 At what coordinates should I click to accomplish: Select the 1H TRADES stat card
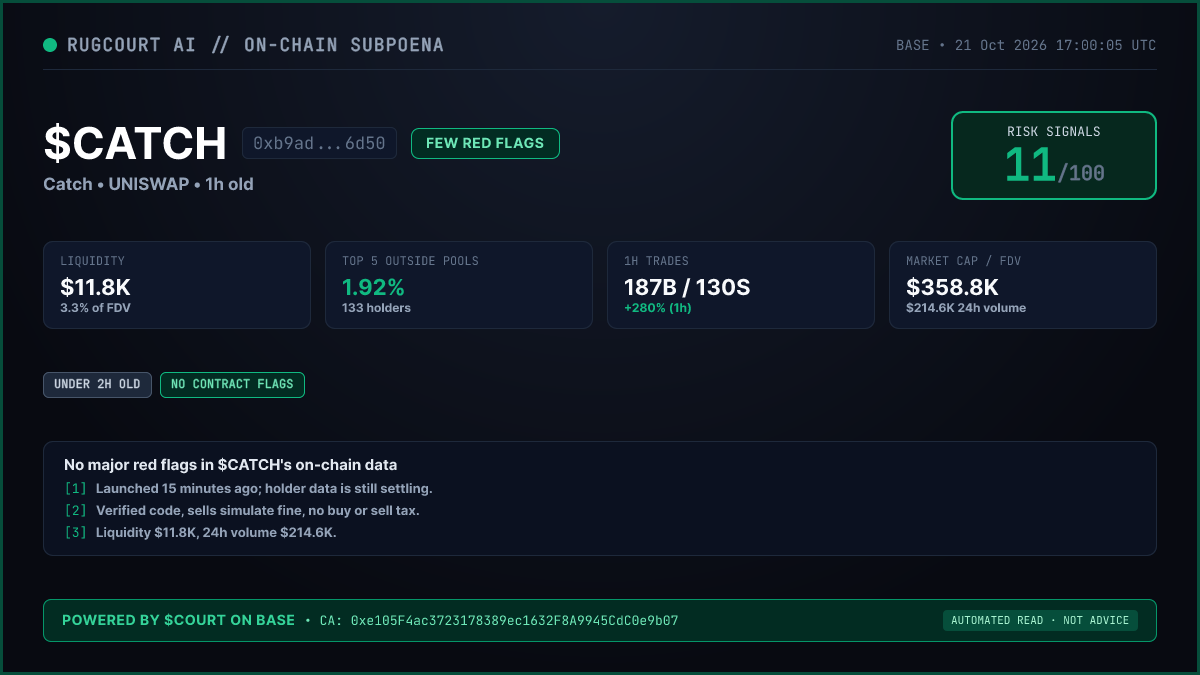(741, 285)
